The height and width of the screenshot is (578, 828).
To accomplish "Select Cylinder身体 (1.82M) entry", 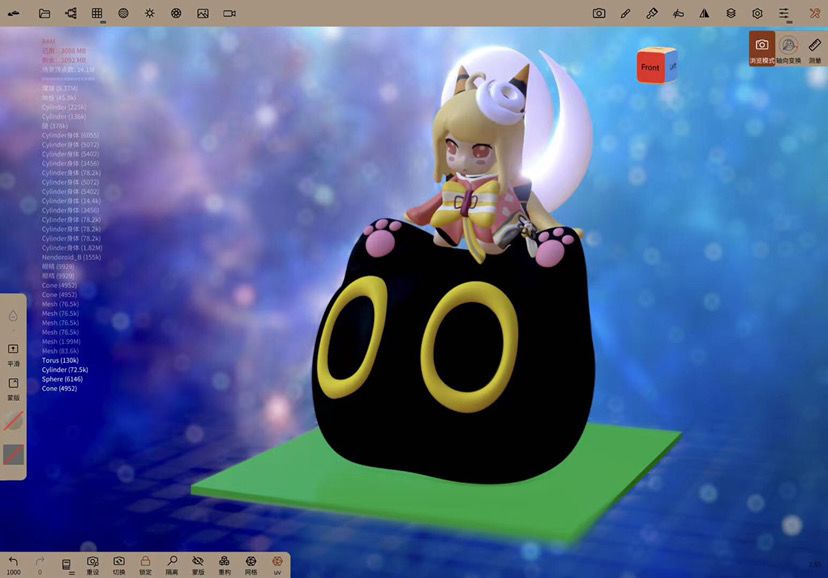I will [x=72, y=248].
